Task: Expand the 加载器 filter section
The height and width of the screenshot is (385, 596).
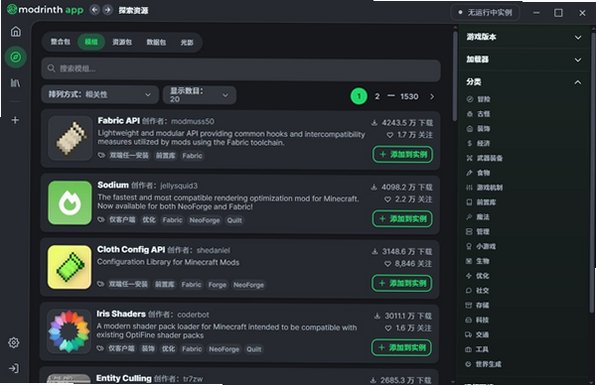Action: point(524,60)
